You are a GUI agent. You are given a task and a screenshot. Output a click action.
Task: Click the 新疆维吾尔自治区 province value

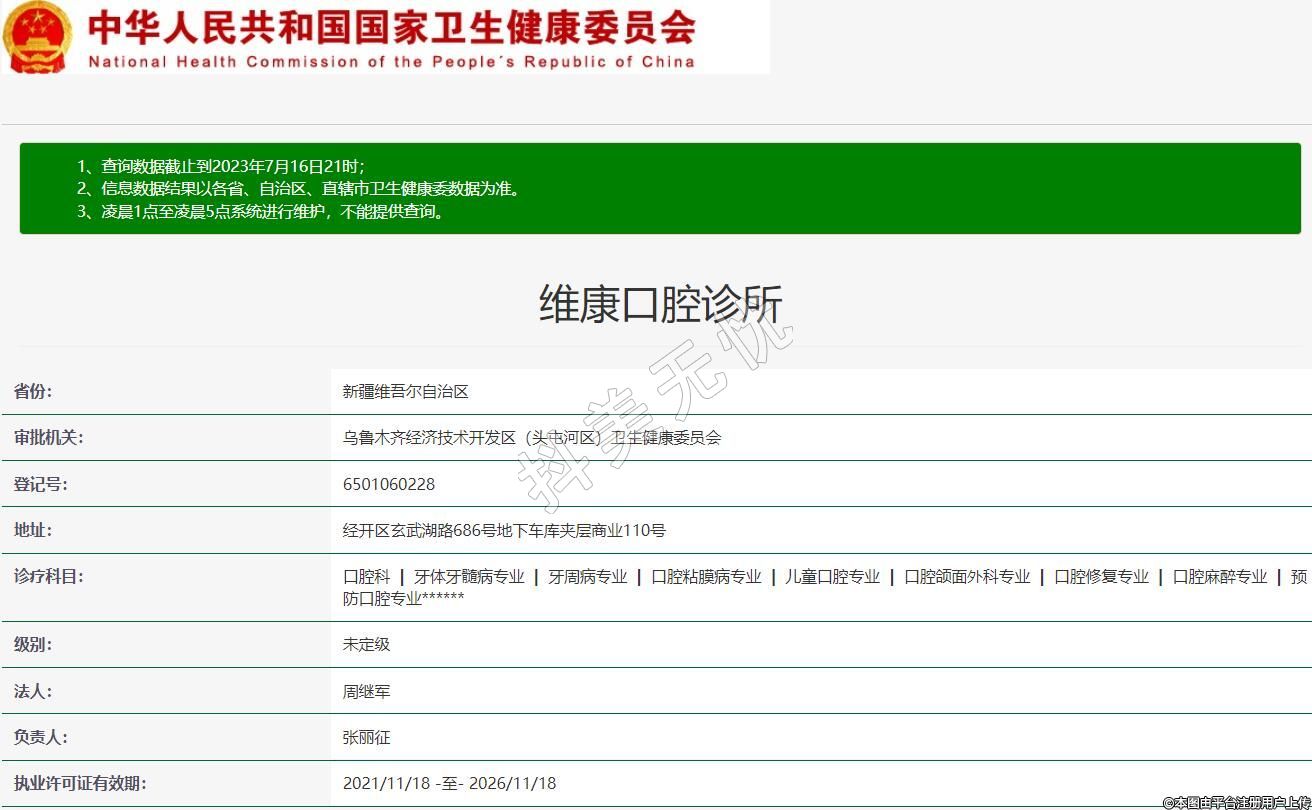click(x=405, y=392)
